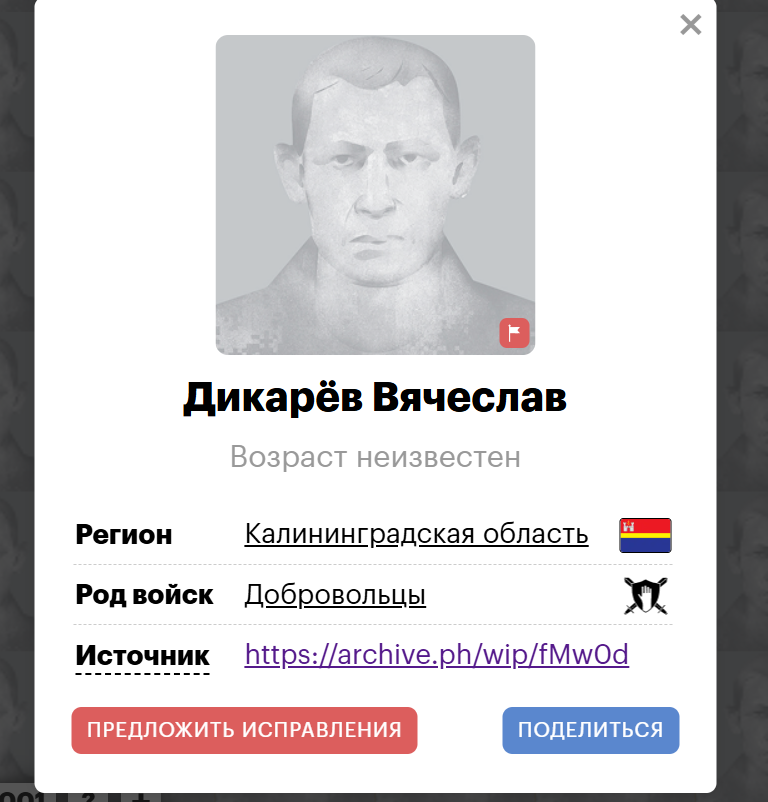
Task: Open the Калининградская область region link
Action: 416,534
